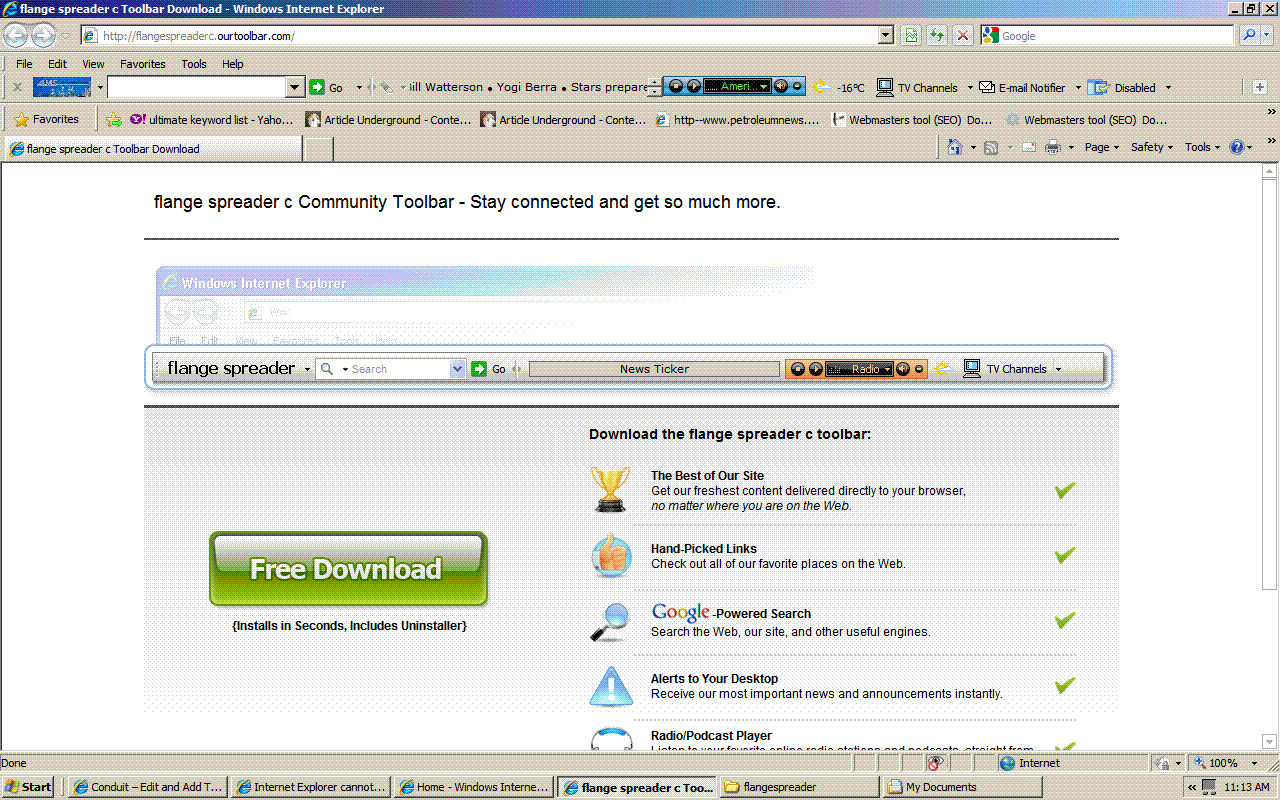This screenshot has width=1280, height=800.
Task: Show hidden system tray icons chevron
Action: 1192,787
